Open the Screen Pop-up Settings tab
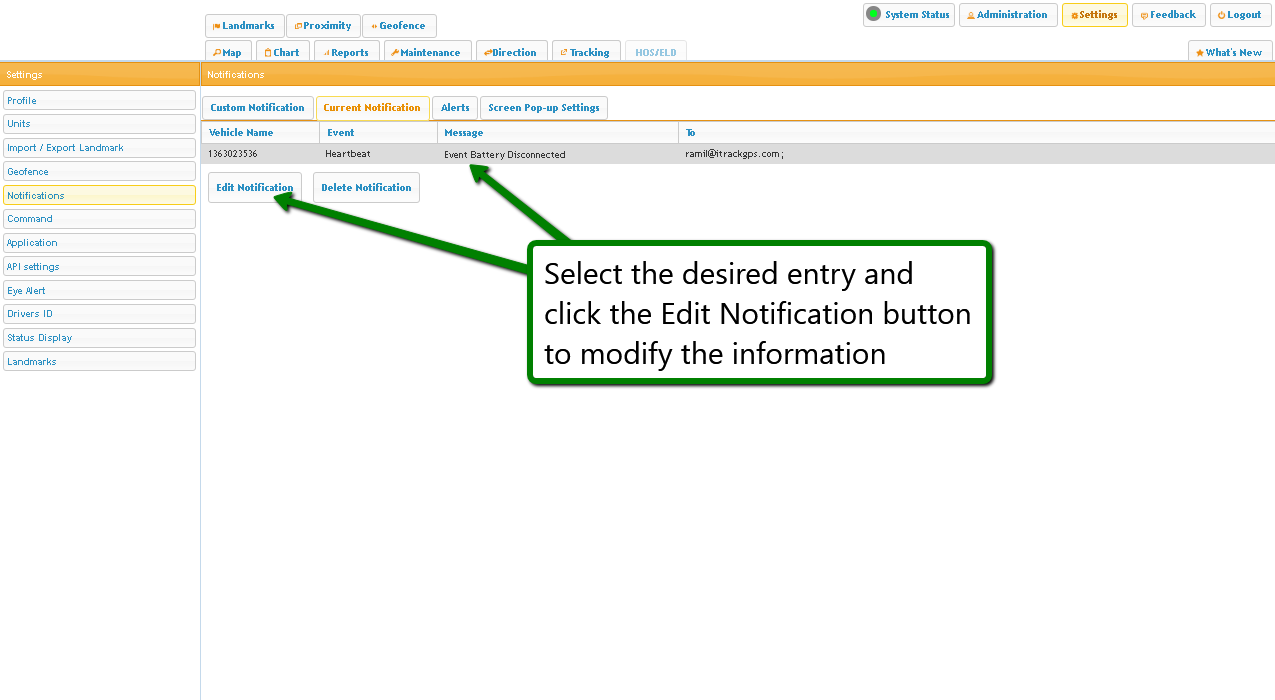This screenshot has width=1275, height=700. pos(543,108)
